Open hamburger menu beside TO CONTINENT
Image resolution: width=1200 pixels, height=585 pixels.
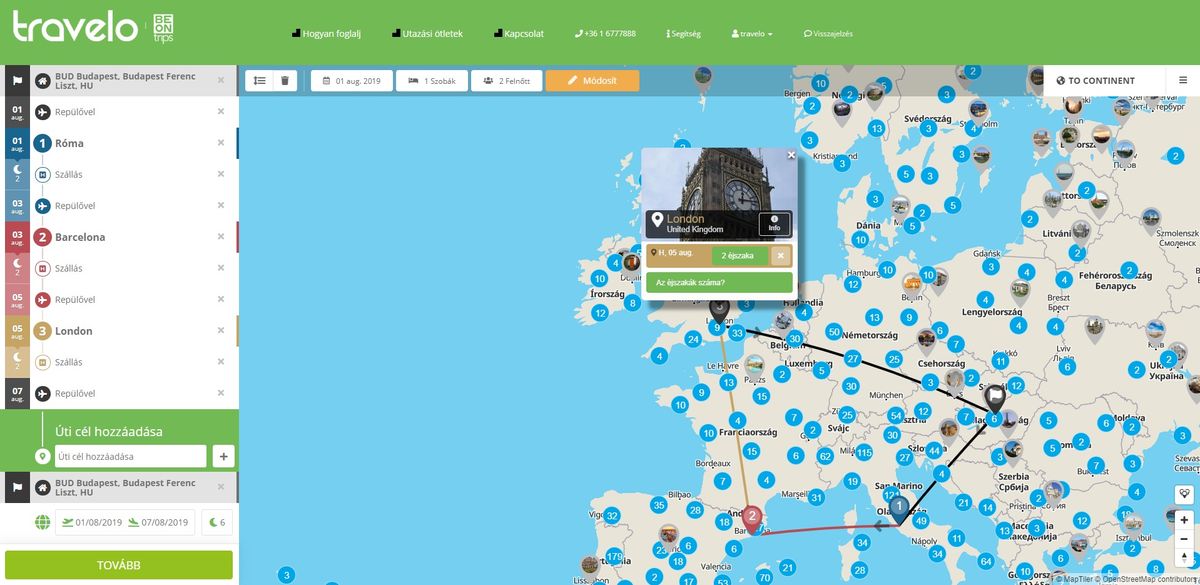(1182, 80)
